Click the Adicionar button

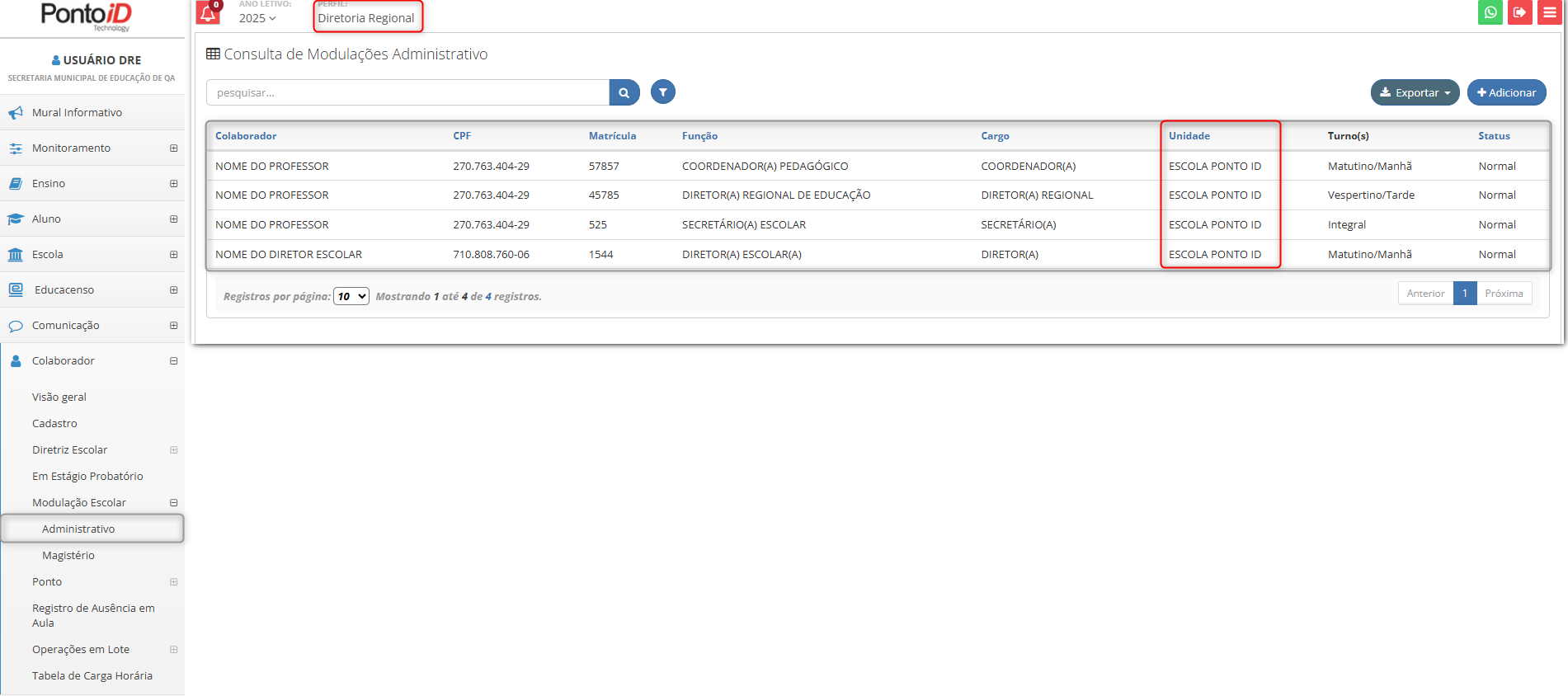coord(1506,92)
